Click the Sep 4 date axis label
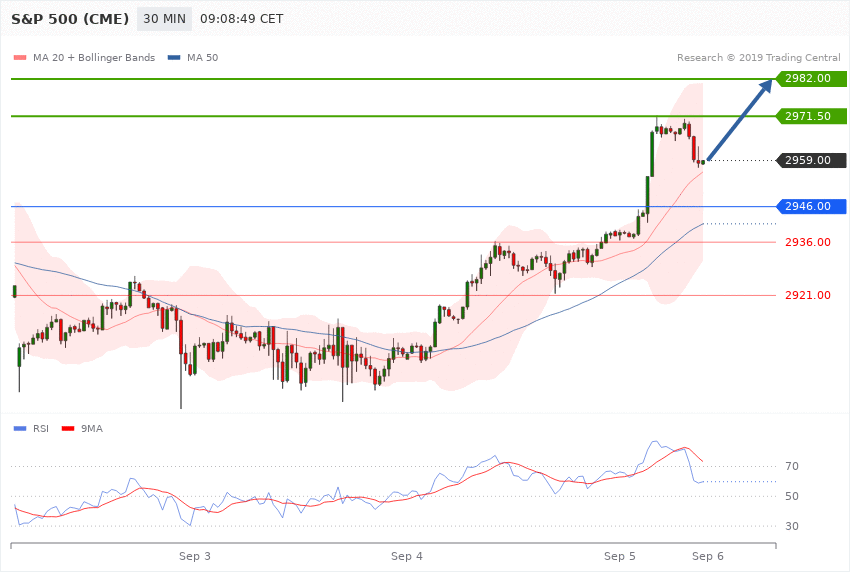 (x=407, y=556)
